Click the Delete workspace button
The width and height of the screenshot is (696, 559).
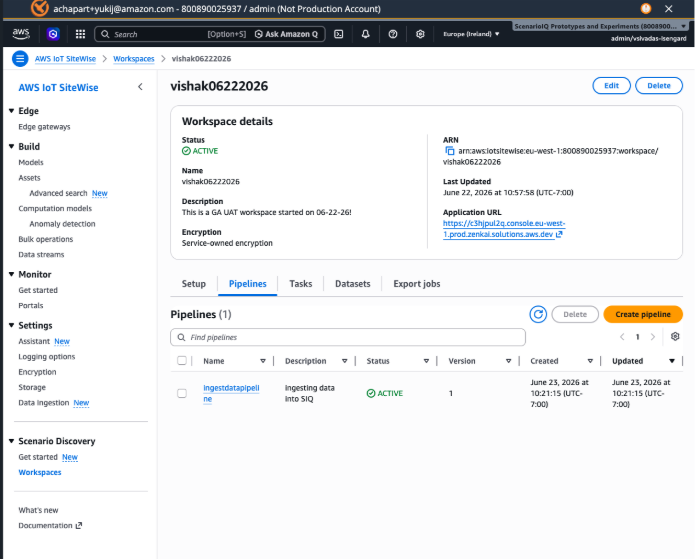click(x=659, y=86)
